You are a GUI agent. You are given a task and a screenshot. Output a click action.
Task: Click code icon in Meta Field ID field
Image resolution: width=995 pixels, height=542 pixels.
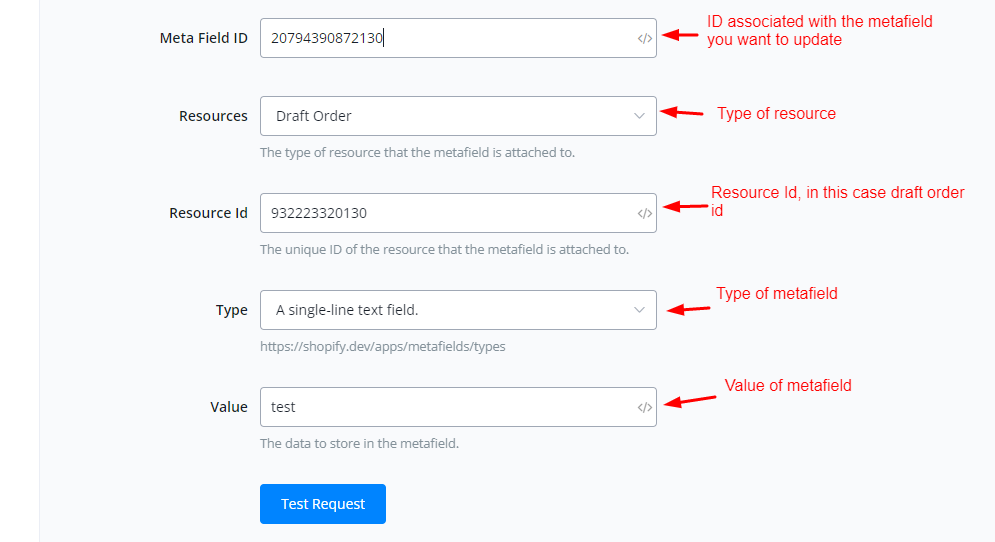tap(645, 39)
